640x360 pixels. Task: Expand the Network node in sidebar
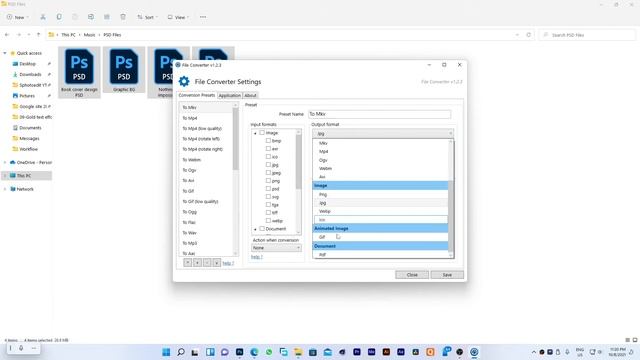coord(5,189)
